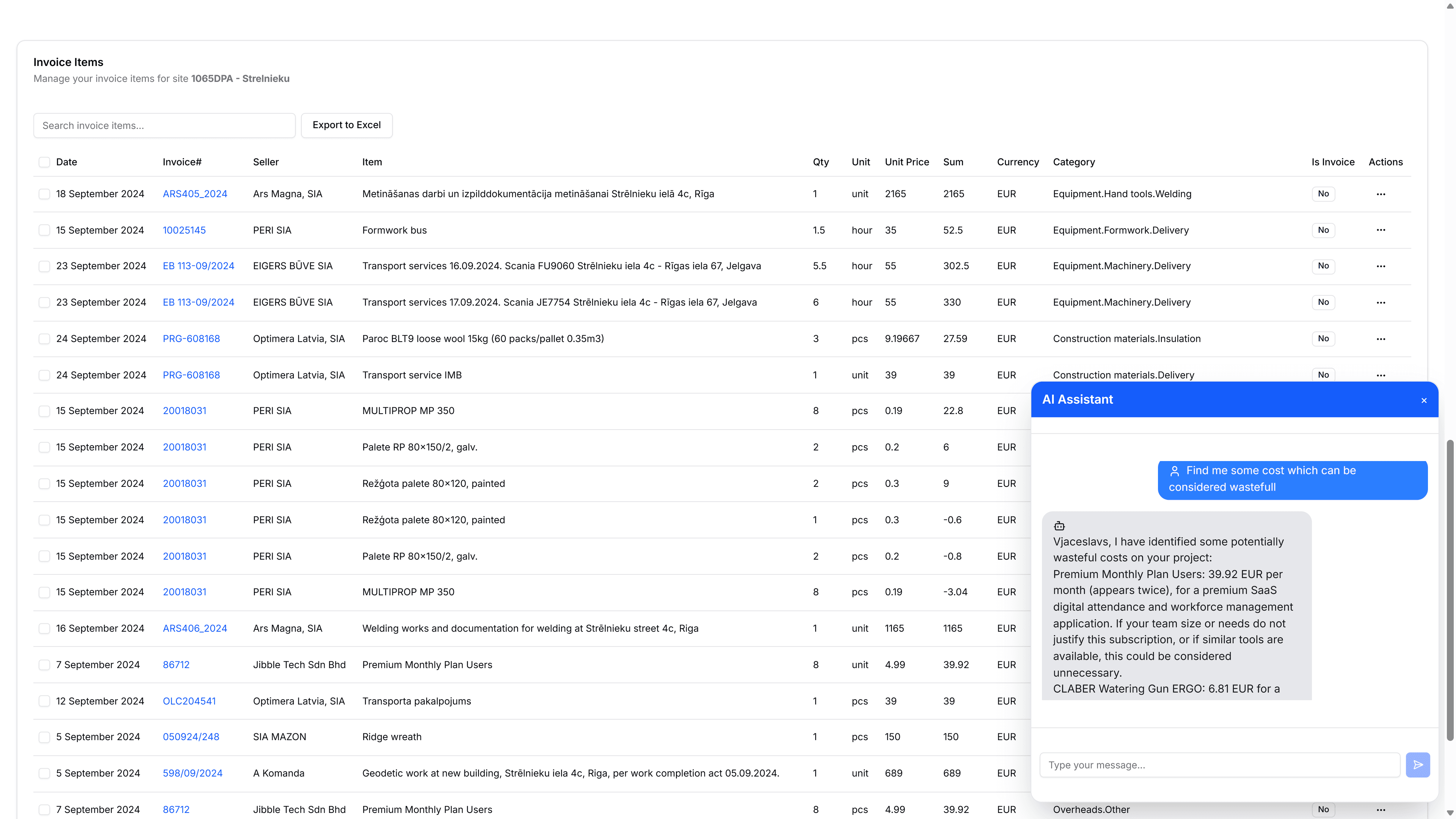Screen dimensions: 1456x819
Task: Open actions for second EB 113-09/2024 row
Action: pos(1381,303)
